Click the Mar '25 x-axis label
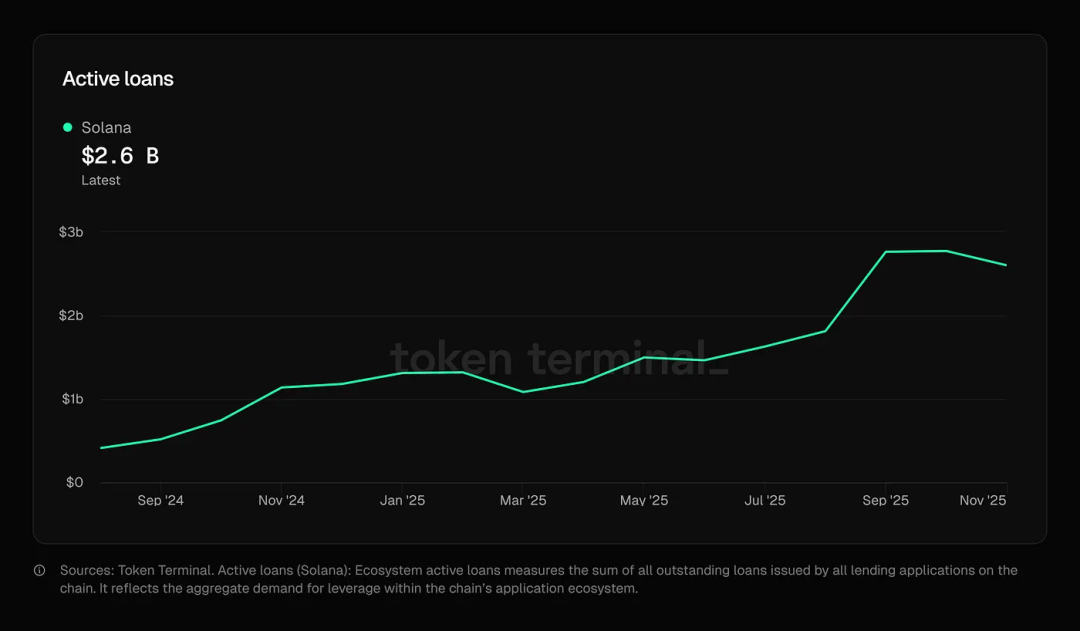Viewport: 1080px width, 631px height. click(523, 500)
